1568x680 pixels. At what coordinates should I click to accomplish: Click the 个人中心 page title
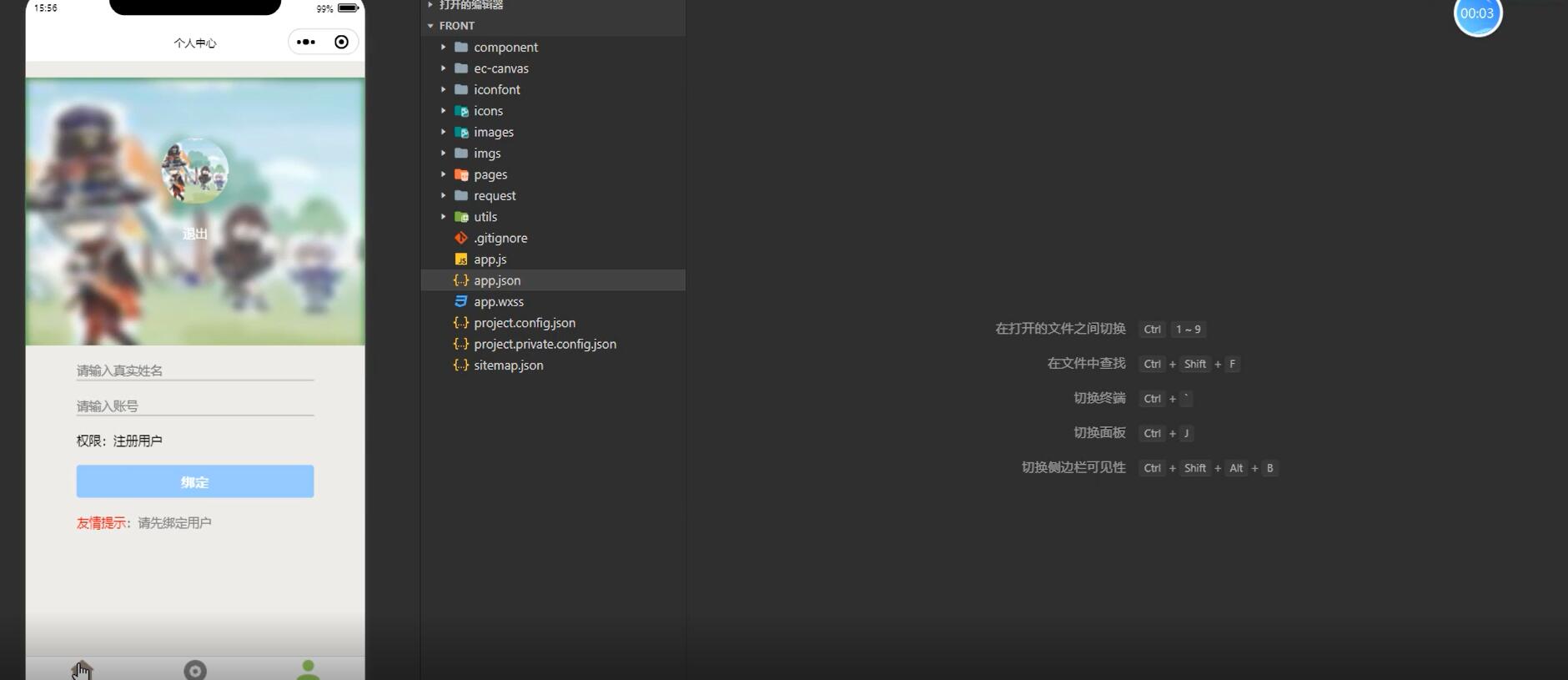point(195,43)
